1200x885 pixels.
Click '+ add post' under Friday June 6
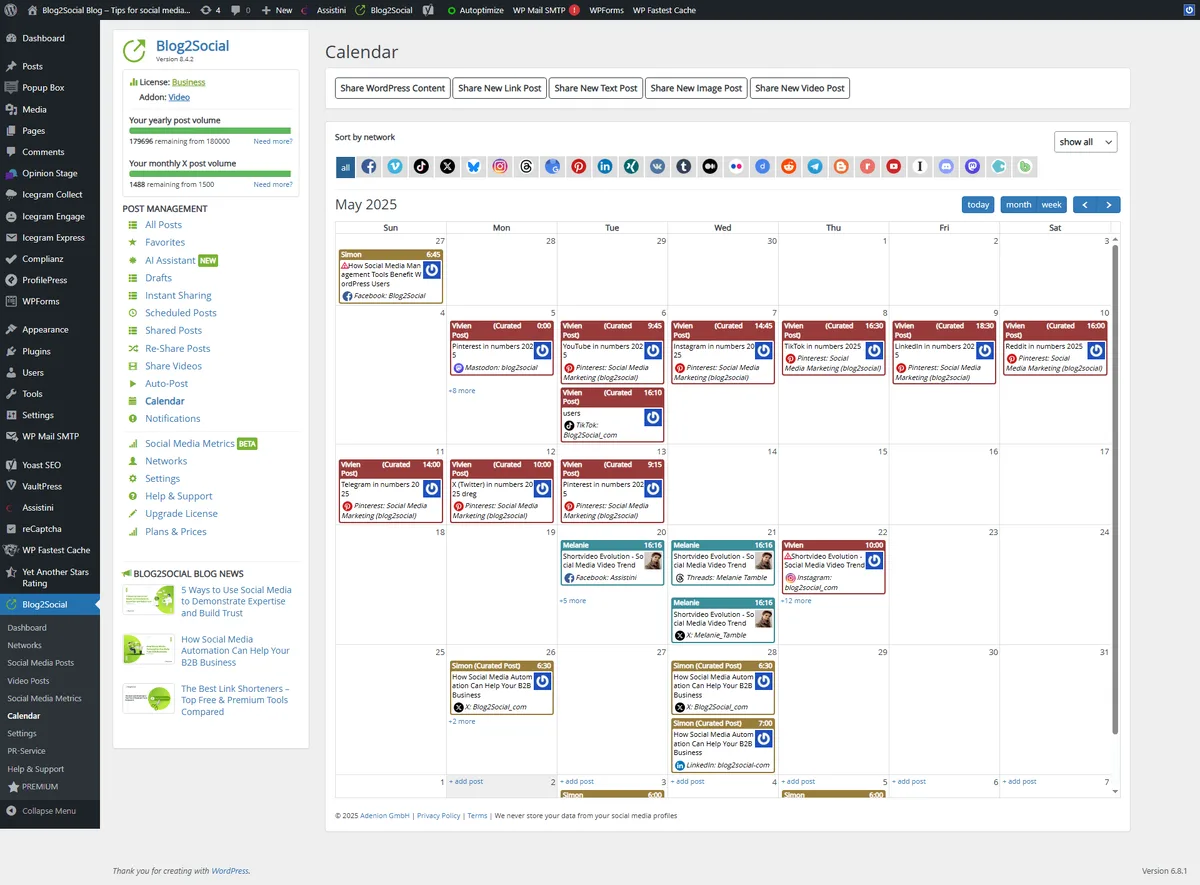[x=908, y=781]
